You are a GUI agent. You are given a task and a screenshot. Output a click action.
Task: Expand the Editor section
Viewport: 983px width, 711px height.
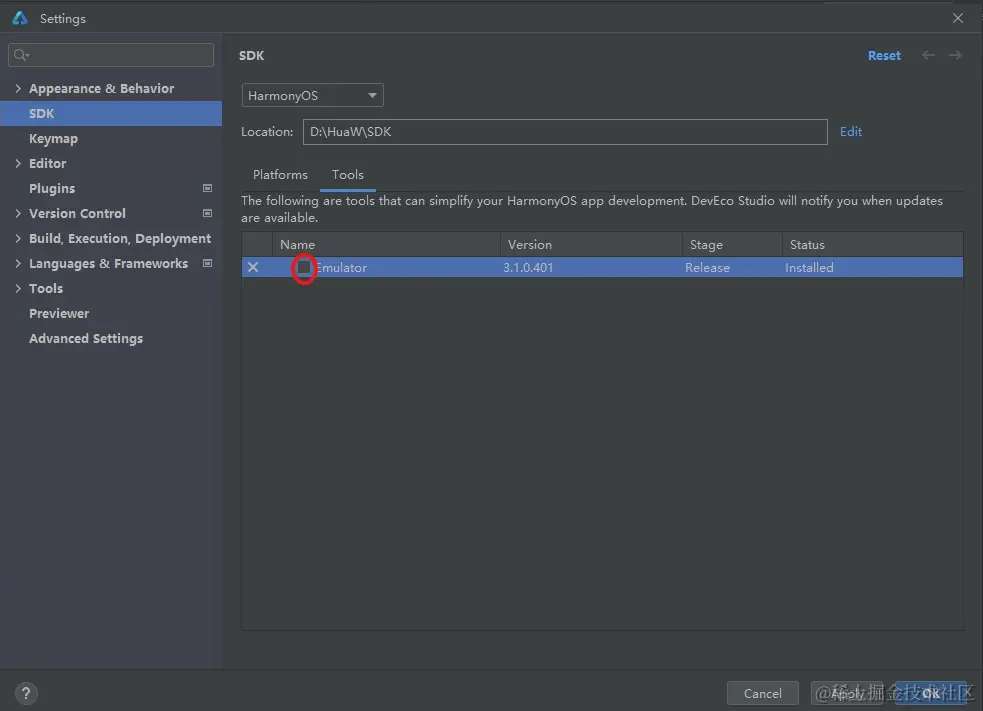click(x=18, y=164)
